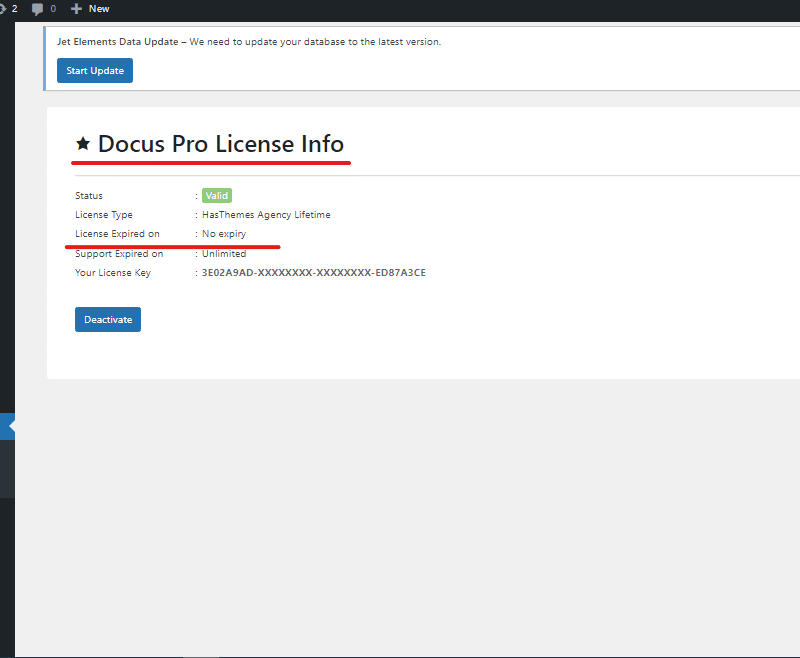Open comments bubble icon in admin bar

coord(37,9)
